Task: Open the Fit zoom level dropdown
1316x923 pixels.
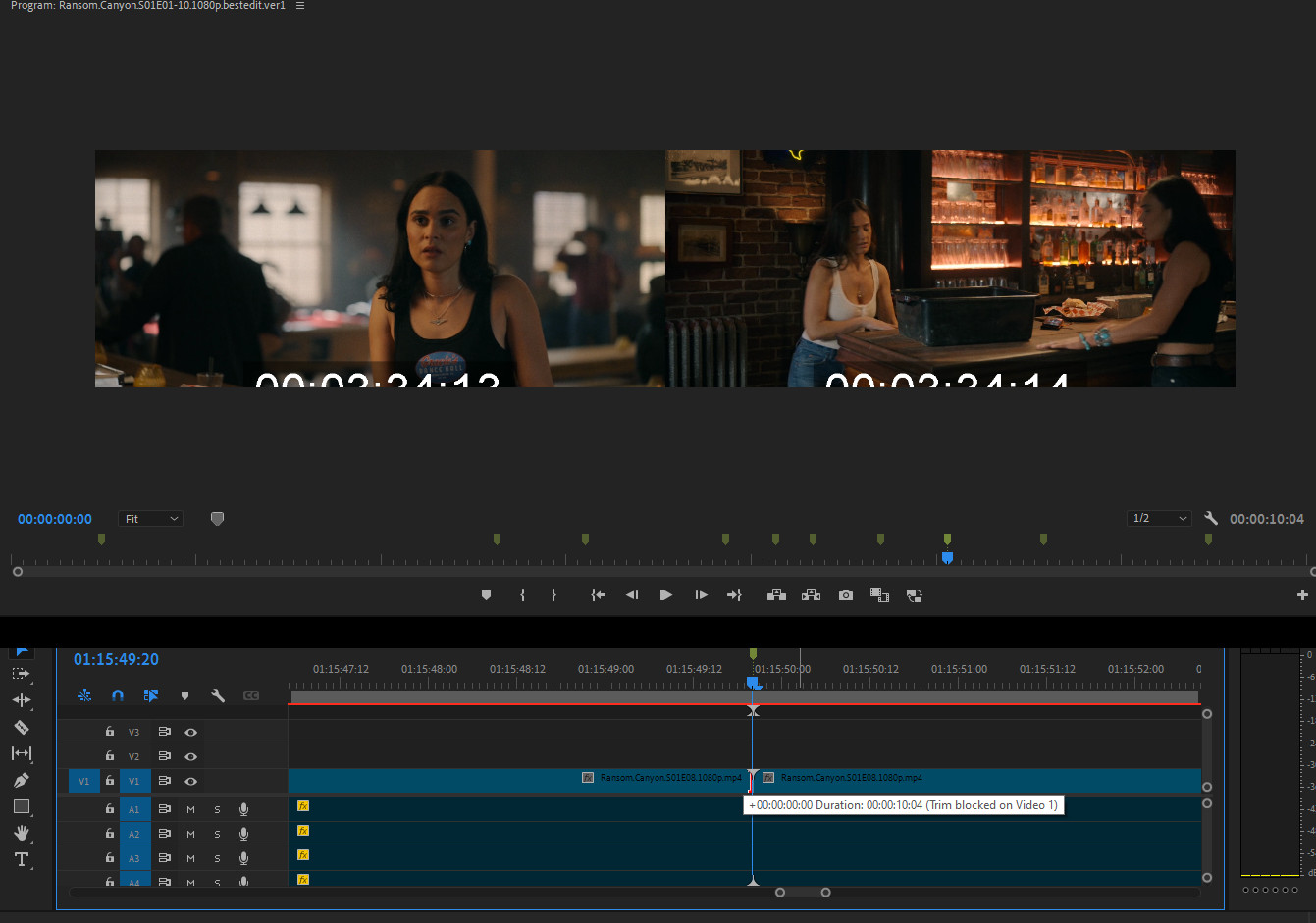Action: click(x=150, y=519)
